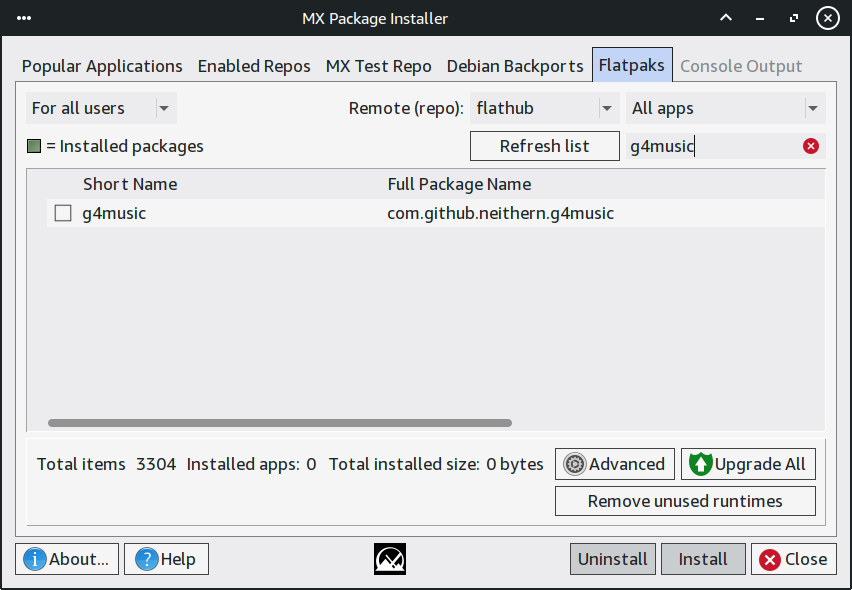Open the window menu in title bar
Image resolution: width=852 pixels, height=590 pixels.
pos(24,18)
